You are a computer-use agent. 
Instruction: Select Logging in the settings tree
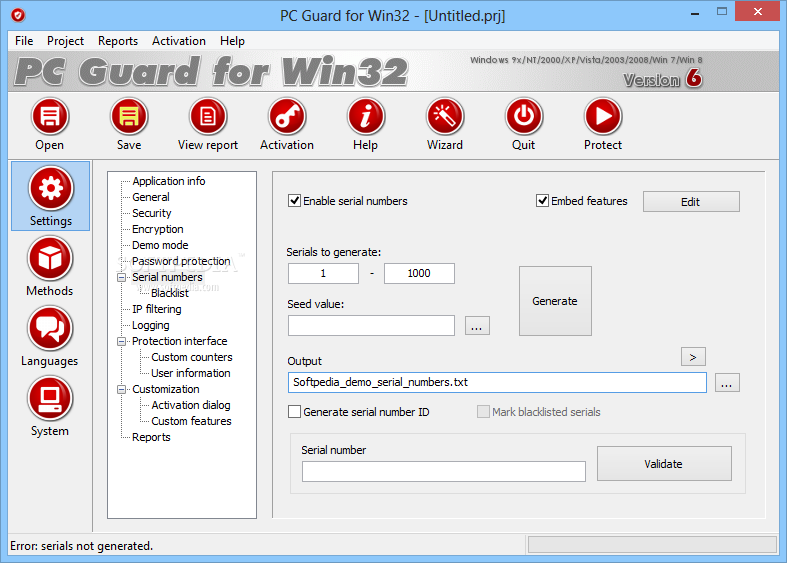click(x=151, y=326)
